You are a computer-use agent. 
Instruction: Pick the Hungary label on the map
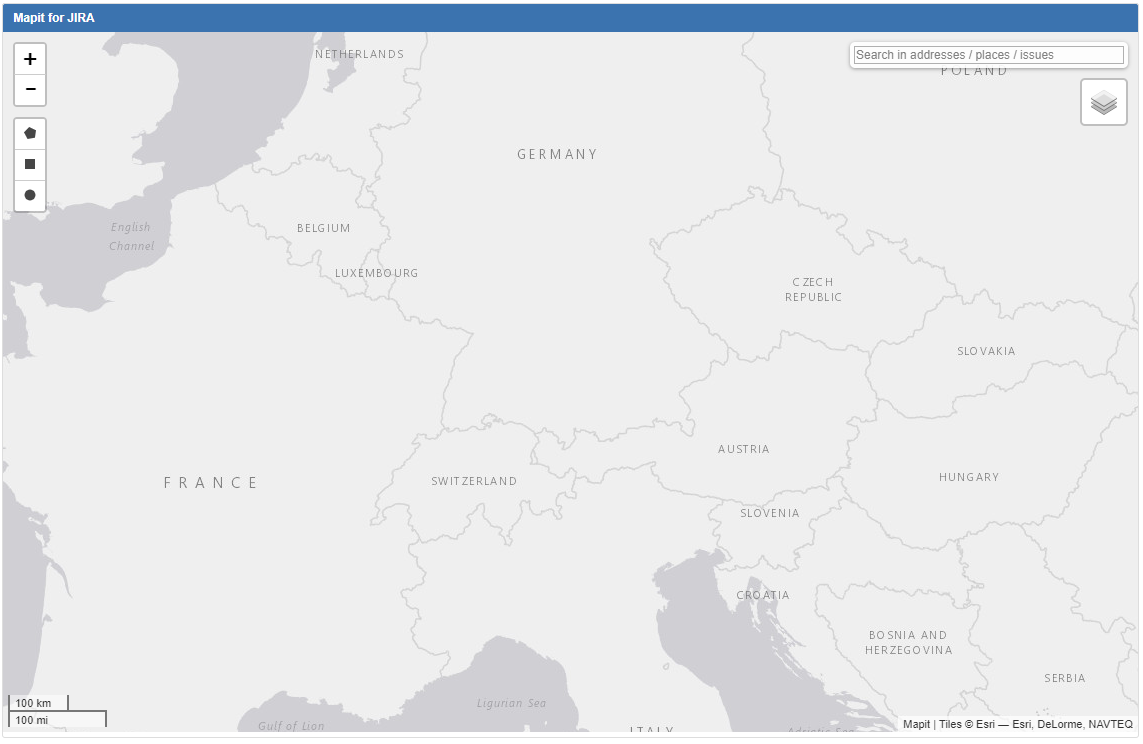tap(968, 477)
